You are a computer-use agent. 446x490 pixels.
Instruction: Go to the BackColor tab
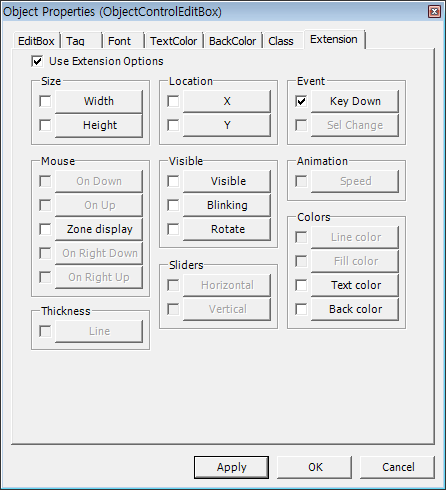pos(233,41)
